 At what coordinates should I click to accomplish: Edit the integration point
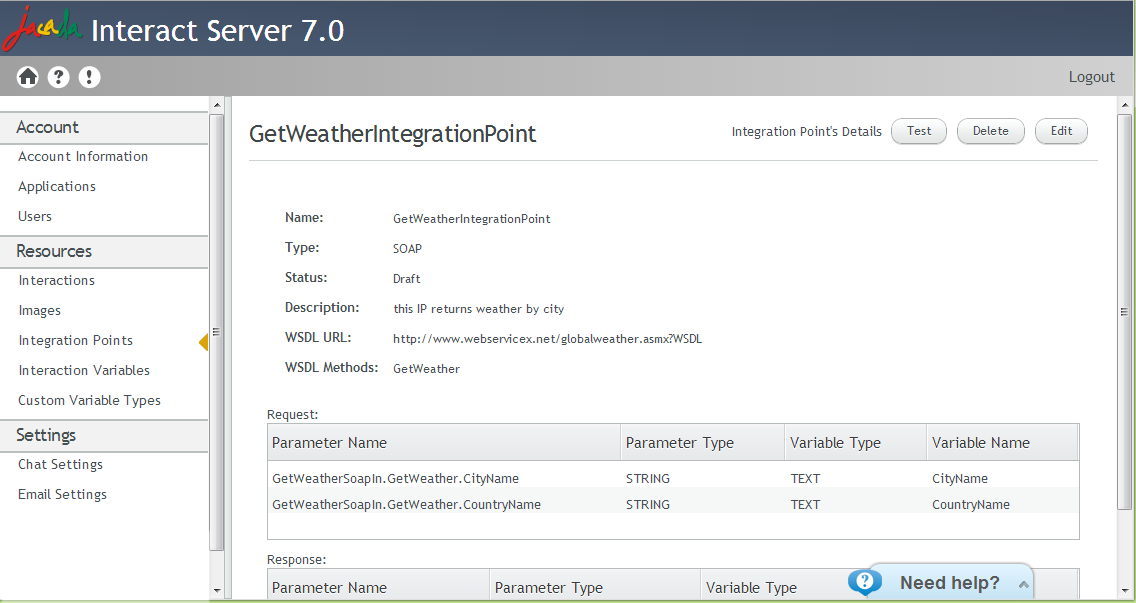pos(1061,131)
